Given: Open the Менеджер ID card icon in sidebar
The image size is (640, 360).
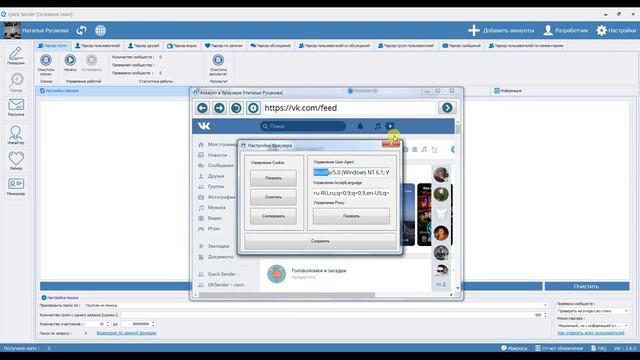Looking at the screenshot, I should click(x=16, y=186).
